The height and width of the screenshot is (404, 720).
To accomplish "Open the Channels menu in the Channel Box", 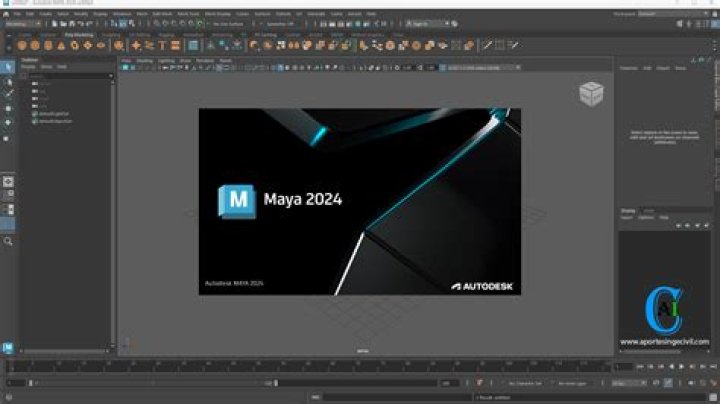I will (x=629, y=68).
